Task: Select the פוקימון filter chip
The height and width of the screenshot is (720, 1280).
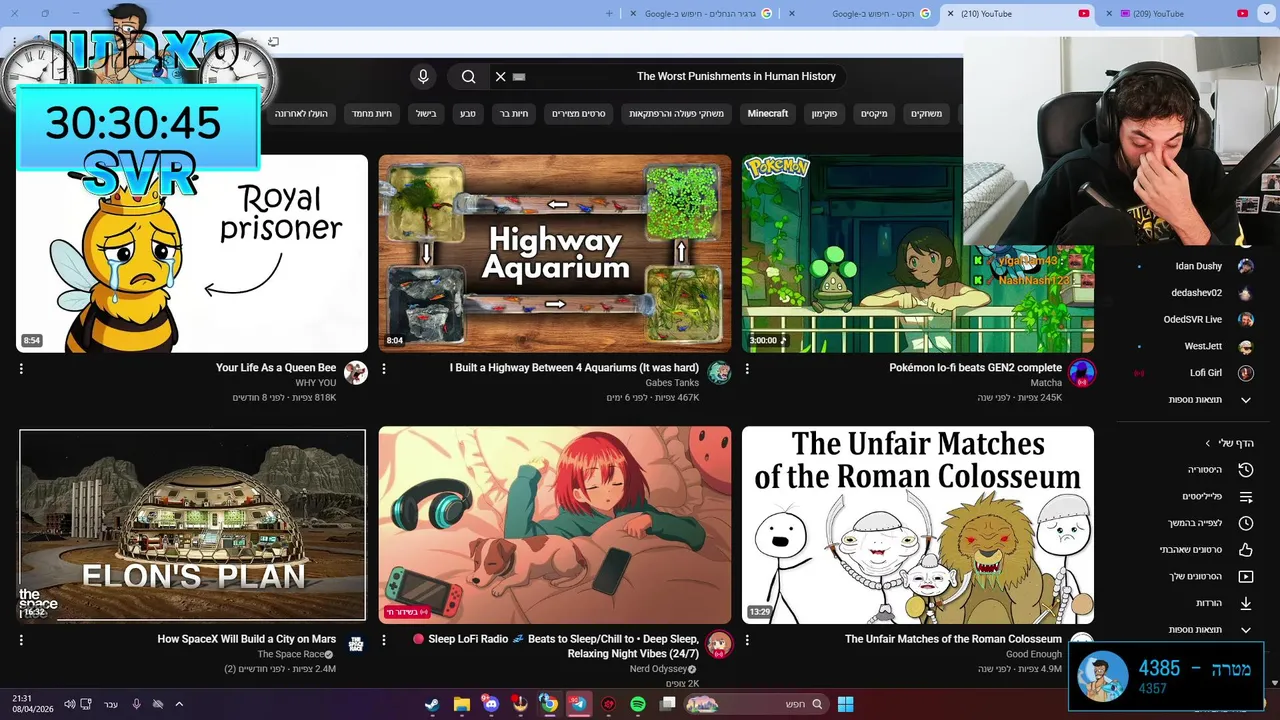Action: click(x=824, y=114)
